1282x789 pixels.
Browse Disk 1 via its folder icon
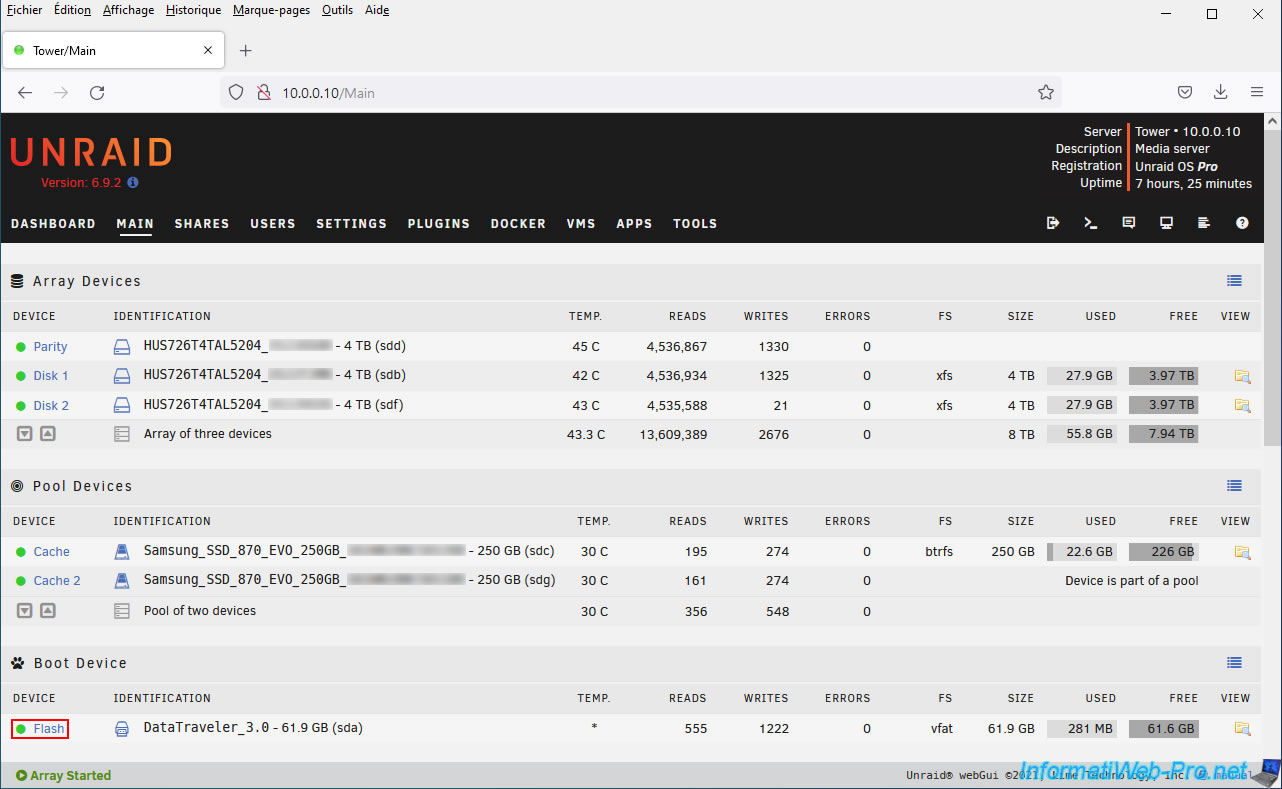[x=1242, y=377]
